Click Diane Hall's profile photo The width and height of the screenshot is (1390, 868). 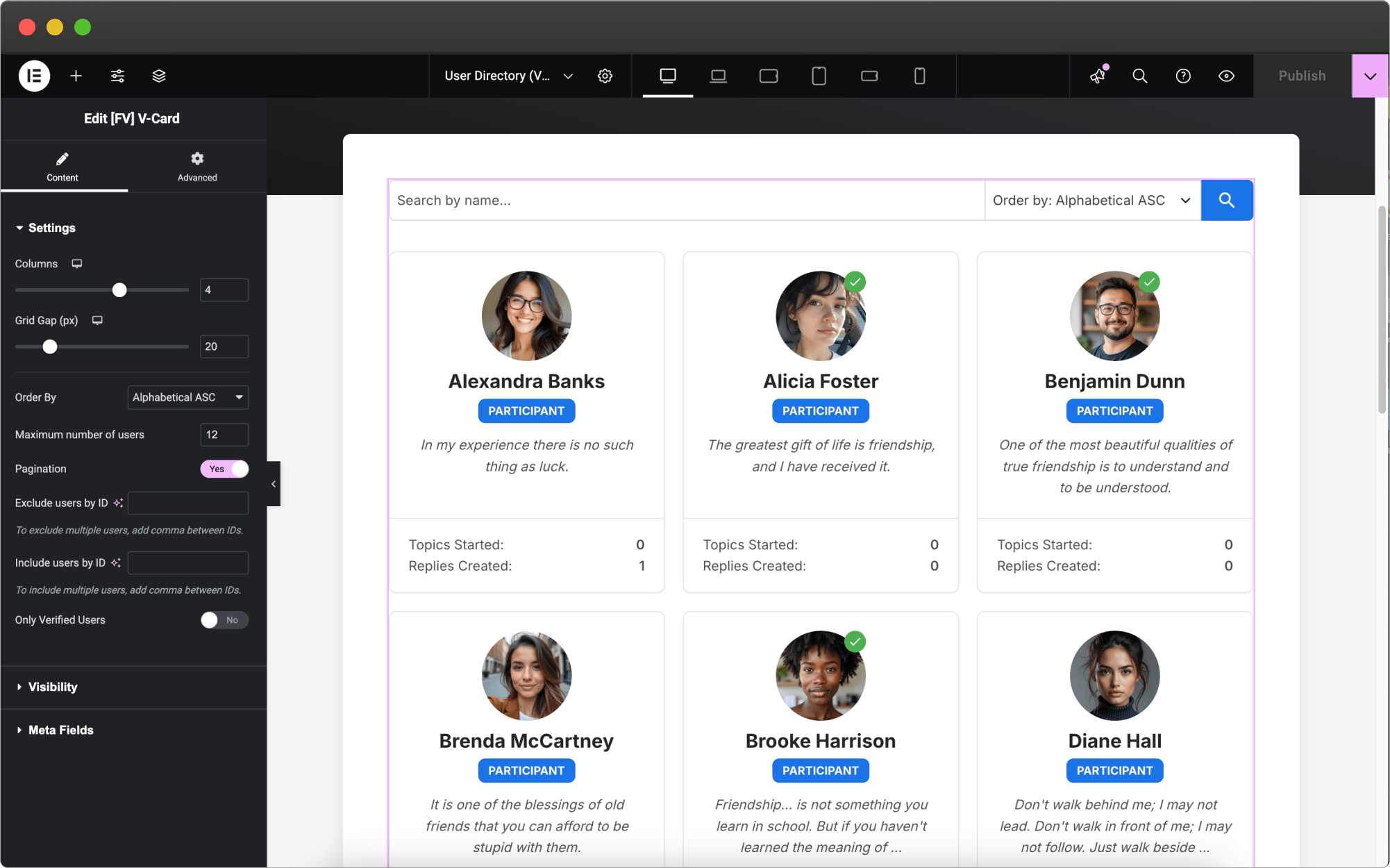1115,676
